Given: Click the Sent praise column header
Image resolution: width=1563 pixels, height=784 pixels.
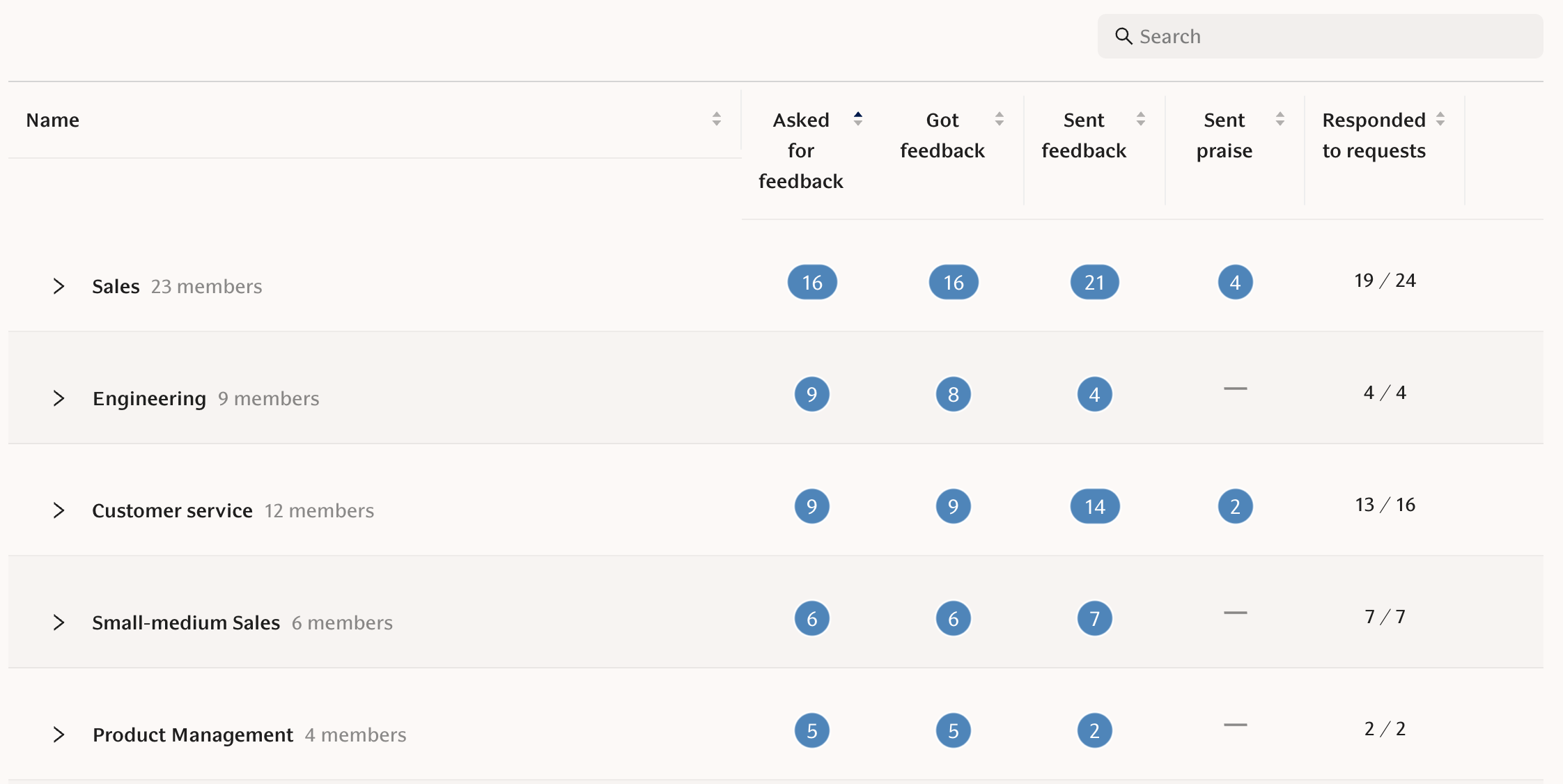Looking at the screenshot, I should pyautogui.click(x=1224, y=135).
